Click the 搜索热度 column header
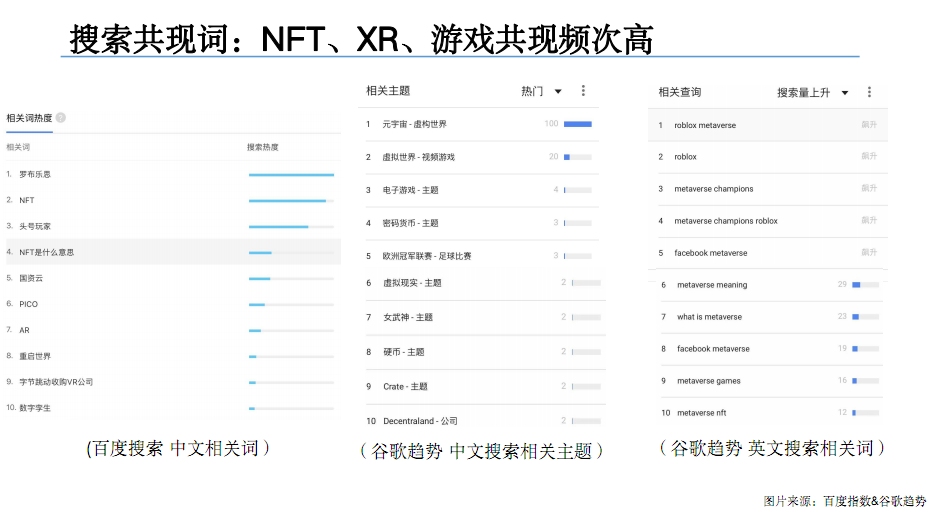This screenshot has height=515, width=937. click(x=263, y=147)
